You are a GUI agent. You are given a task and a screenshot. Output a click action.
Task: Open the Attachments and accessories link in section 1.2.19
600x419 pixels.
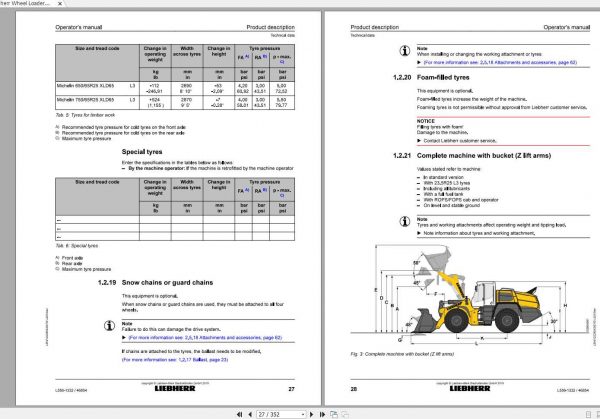tap(205, 337)
